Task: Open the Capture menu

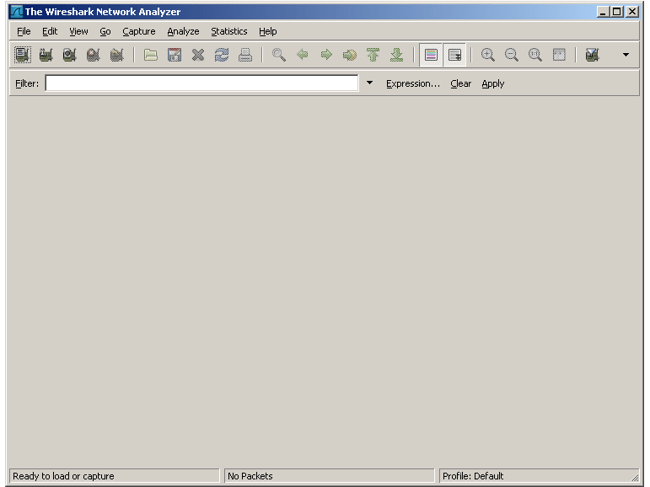Action: pyautogui.click(x=138, y=31)
